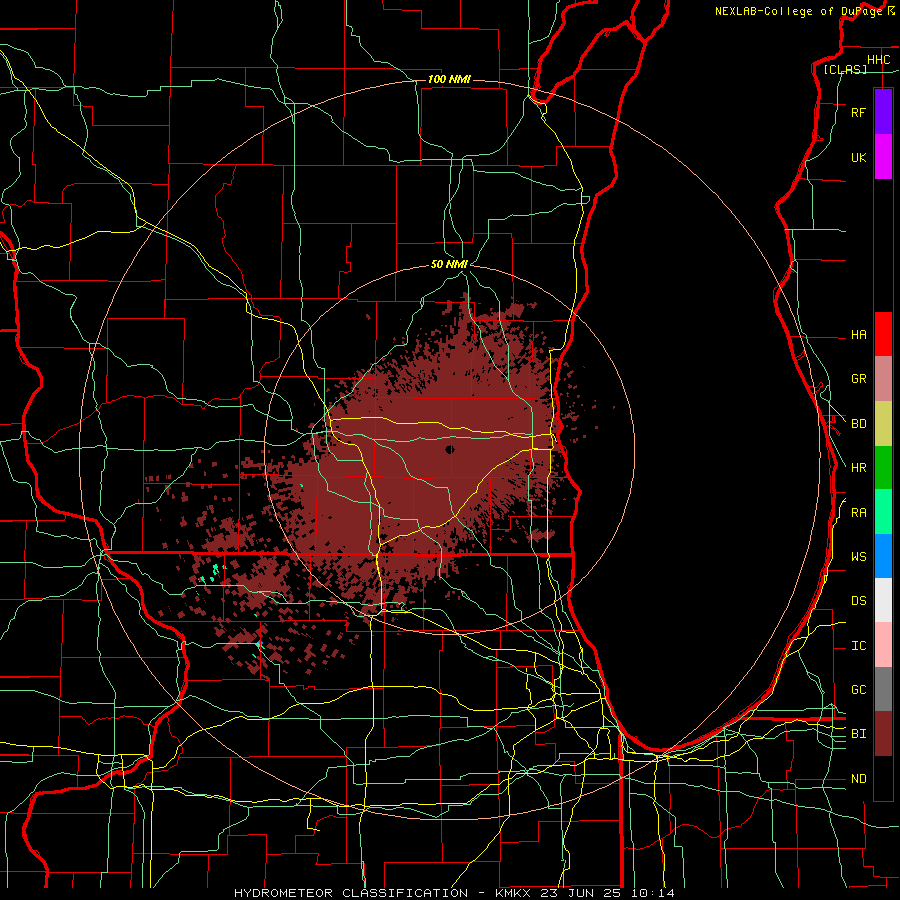
Task: Click the HA red legend swatch
Action: pyautogui.click(x=883, y=334)
